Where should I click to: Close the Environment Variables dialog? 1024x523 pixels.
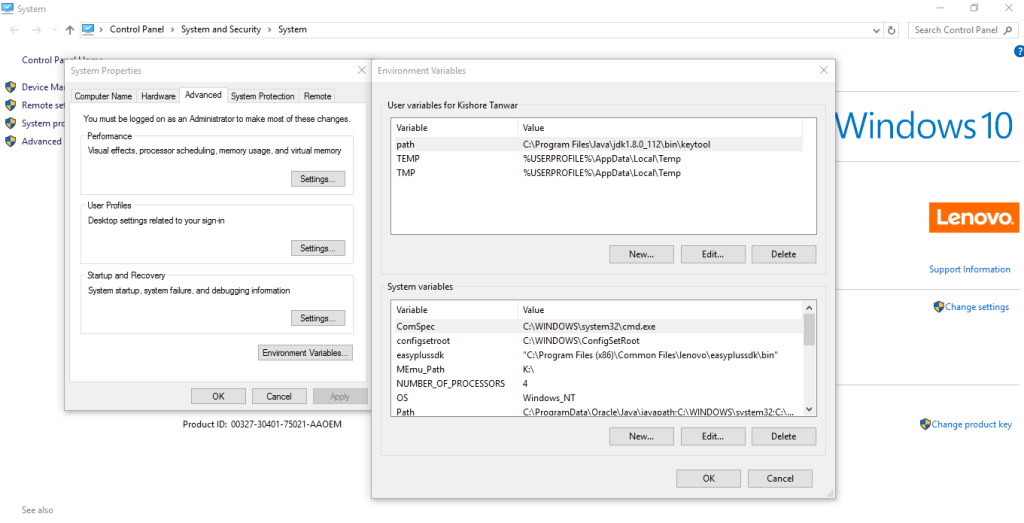824,70
